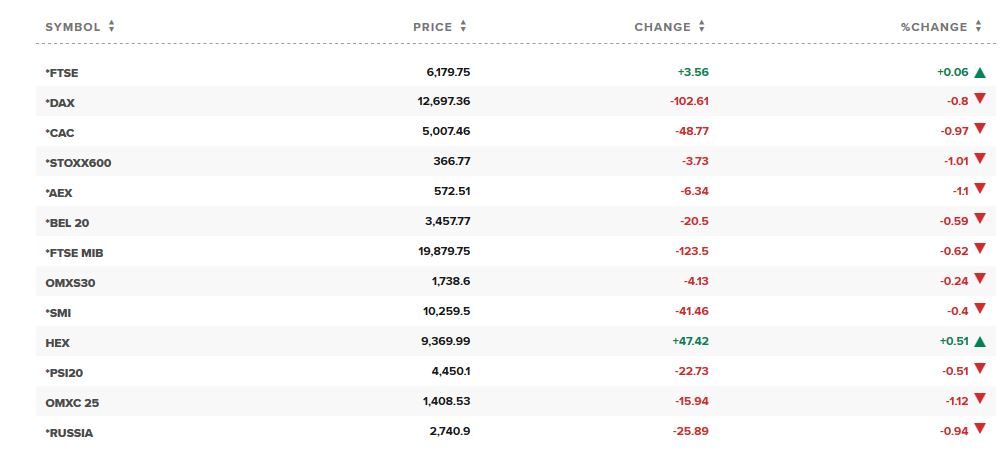
Task: Select the FTSE price 6,179.75
Action: coord(448,72)
